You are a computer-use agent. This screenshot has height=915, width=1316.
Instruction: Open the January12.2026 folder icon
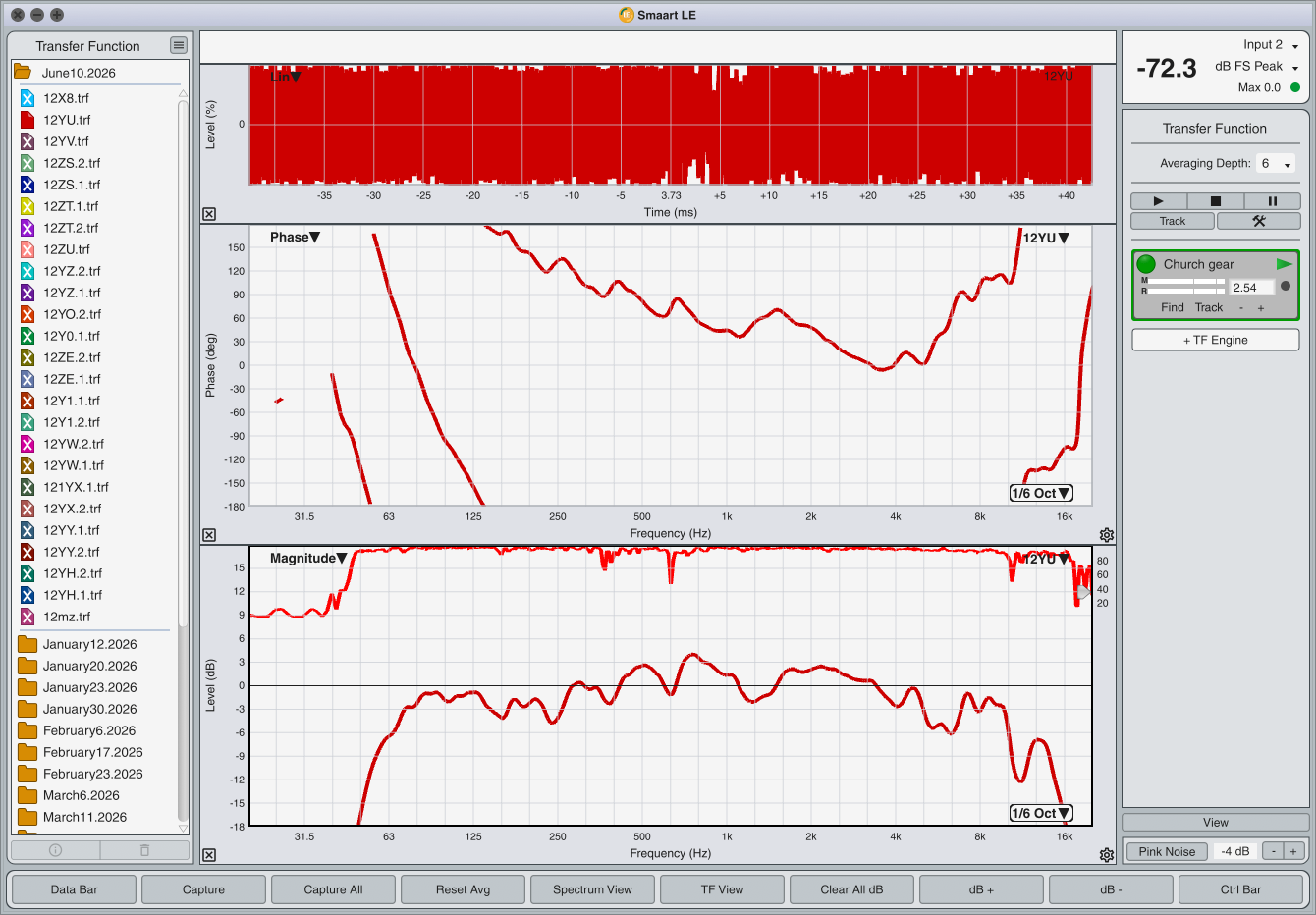(27, 644)
